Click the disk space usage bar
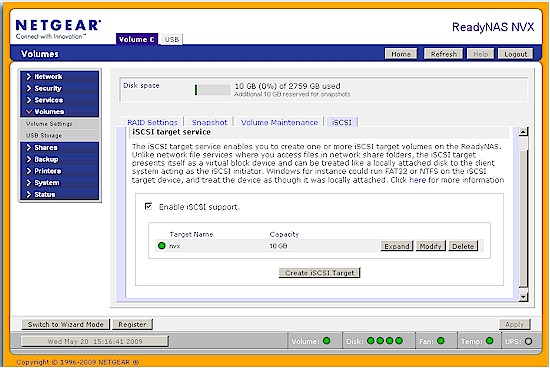The height and width of the screenshot is (368, 550). [213, 90]
